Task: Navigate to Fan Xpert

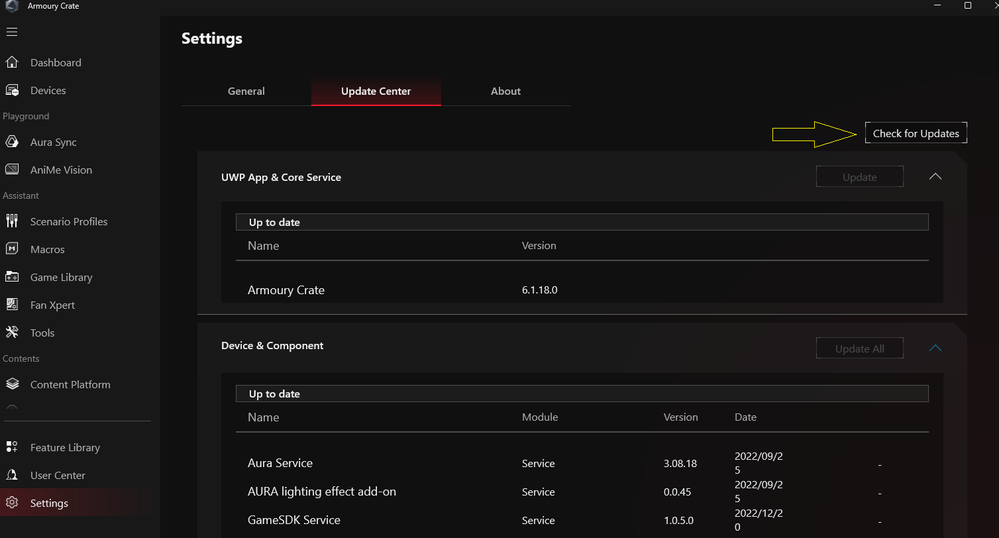Action: [52, 305]
